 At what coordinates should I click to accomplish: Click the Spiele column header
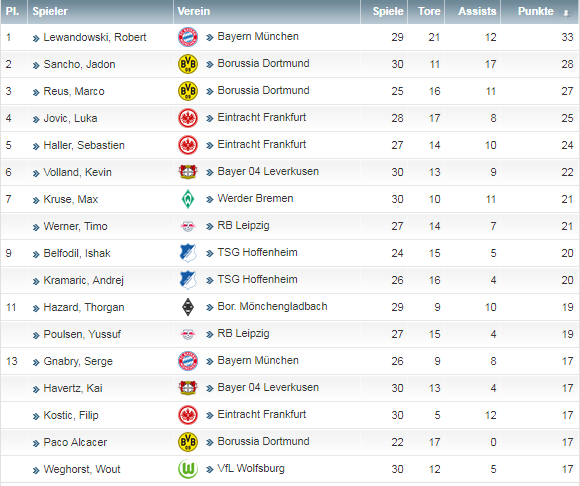tap(388, 11)
